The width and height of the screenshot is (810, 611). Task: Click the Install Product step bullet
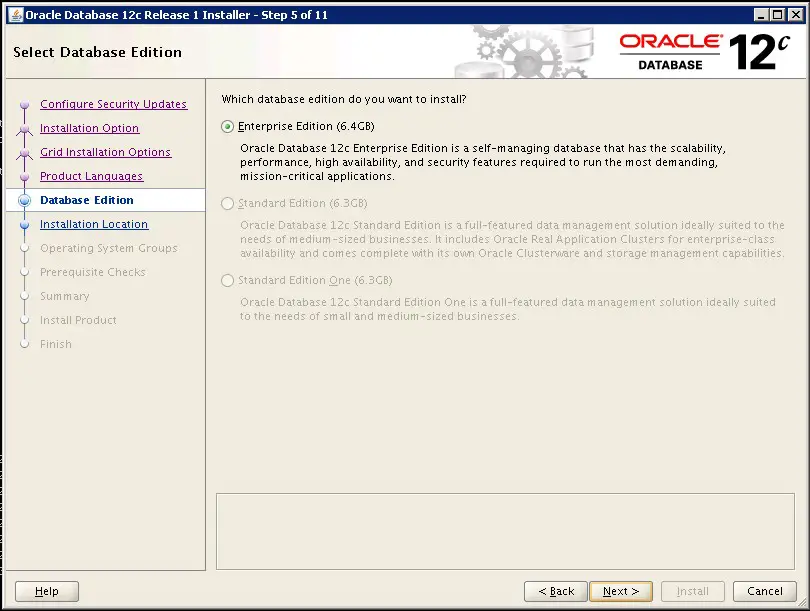(x=24, y=320)
